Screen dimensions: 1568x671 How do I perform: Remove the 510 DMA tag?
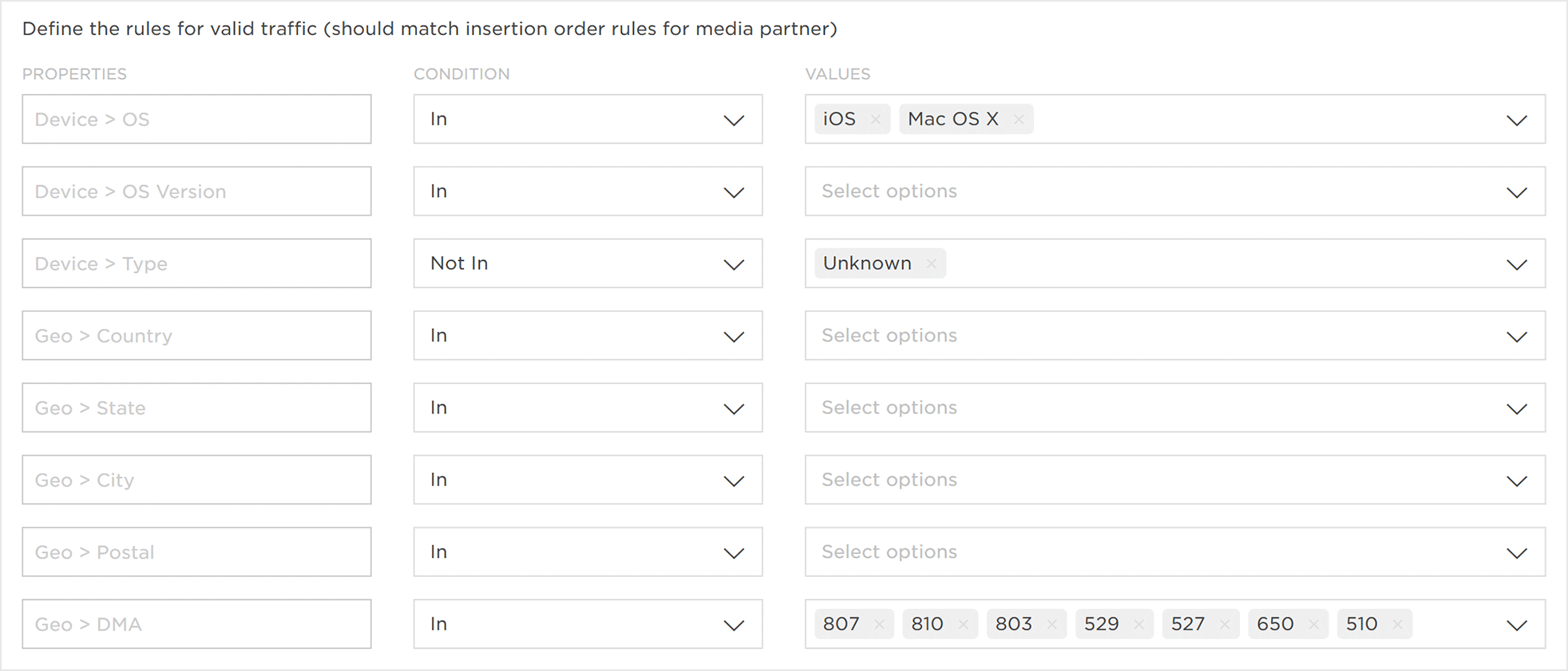1397,625
